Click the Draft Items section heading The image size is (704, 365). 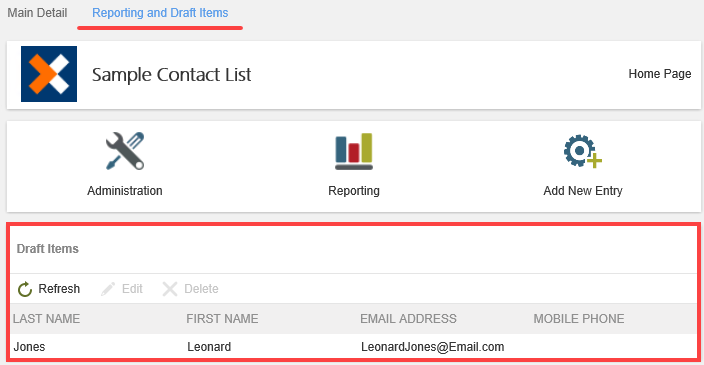[x=48, y=249]
